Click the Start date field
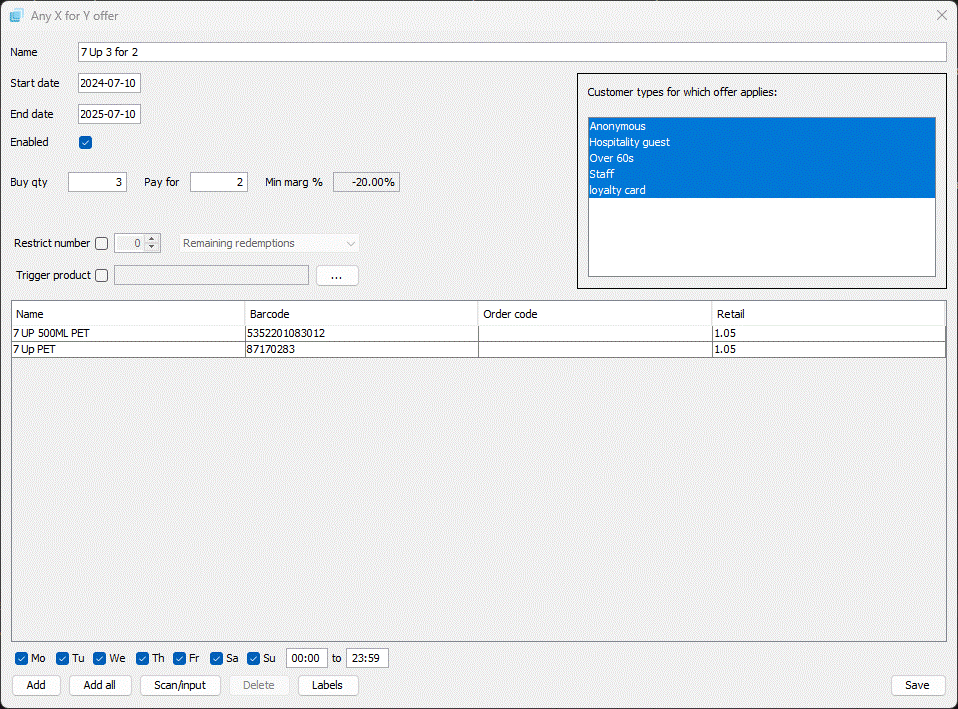The image size is (958, 709). click(x=109, y=83)
